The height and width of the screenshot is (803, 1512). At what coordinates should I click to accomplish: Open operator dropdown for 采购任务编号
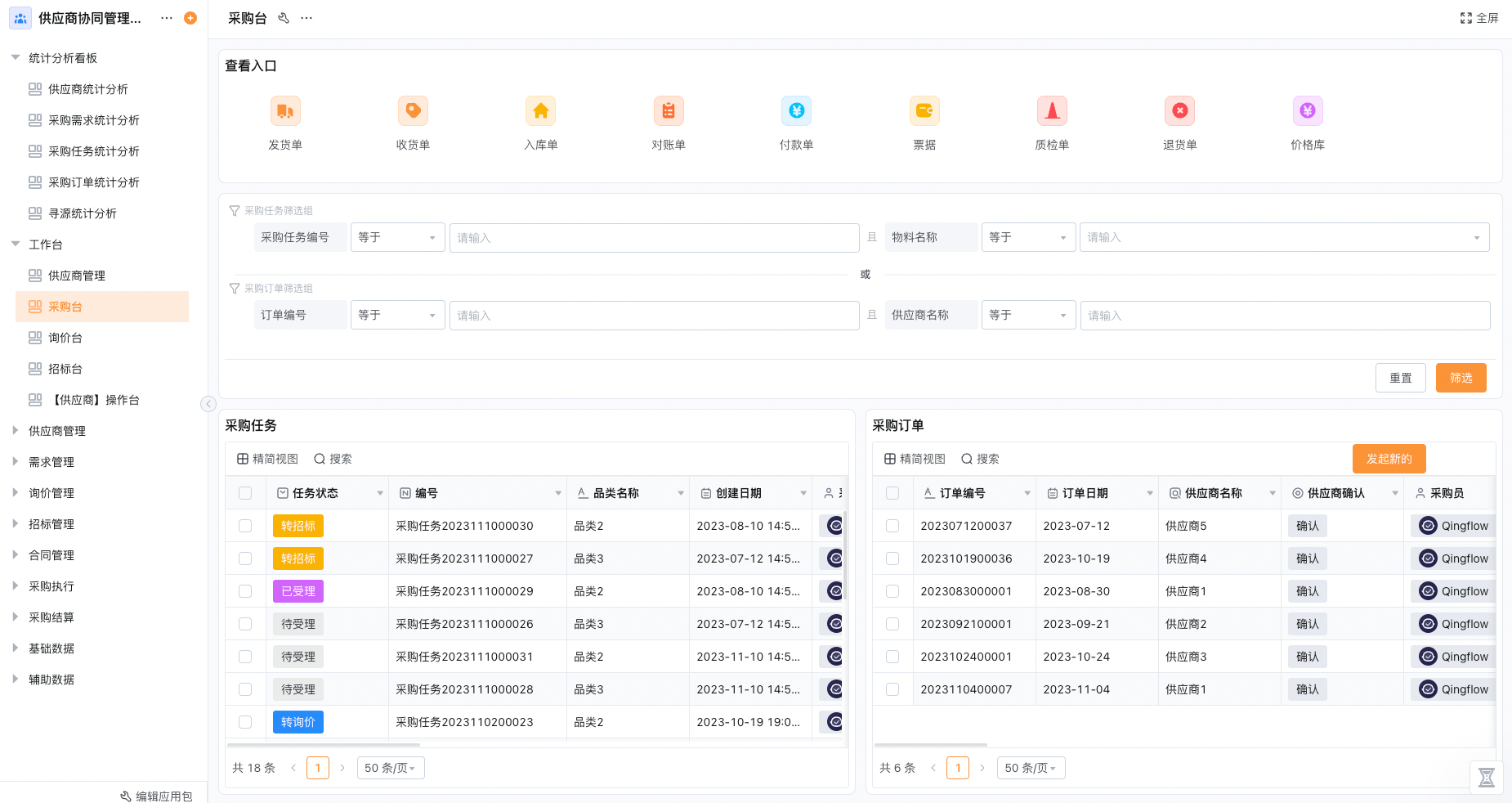(x=398, y=237)
